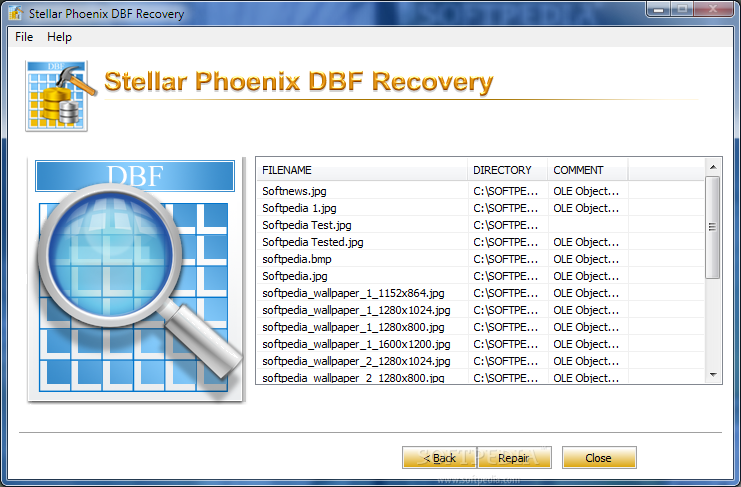Viewport: 741px width, 487px height.
Task: Open the File menu
Action: pos(24,37)
